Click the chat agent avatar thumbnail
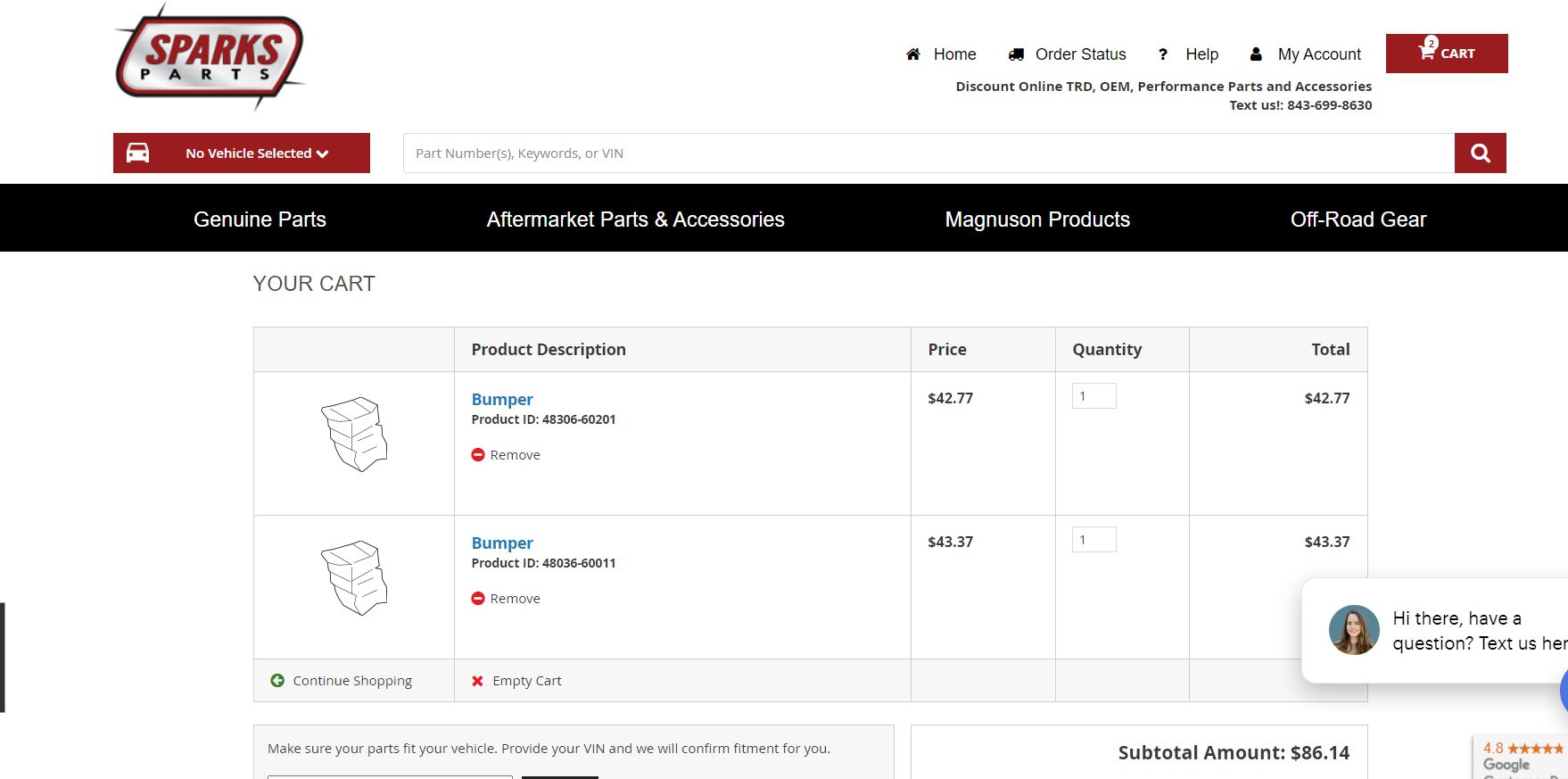Screen dimensions: 1568x779 point(1354,630)
